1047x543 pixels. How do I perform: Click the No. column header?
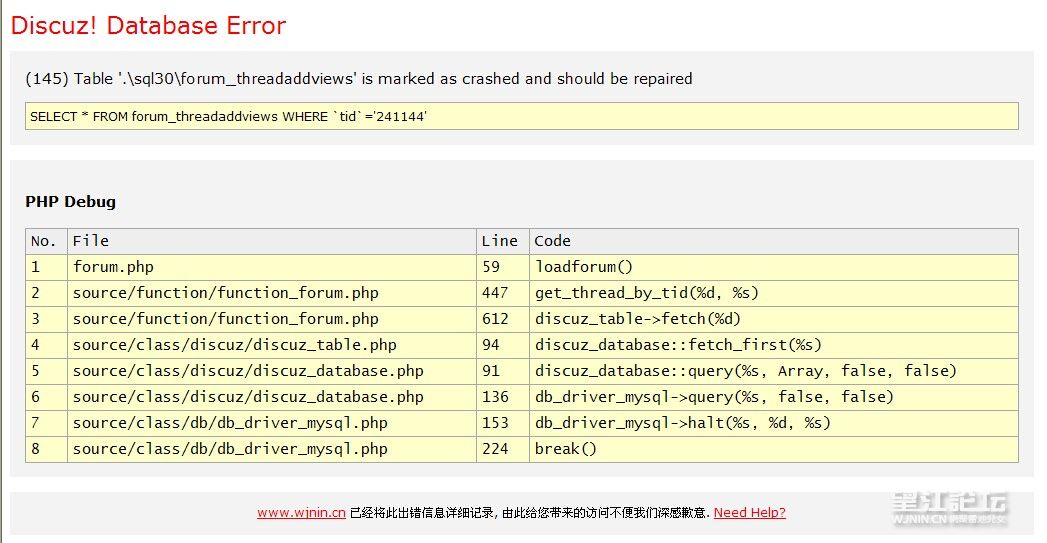click(x=47, y=241)
